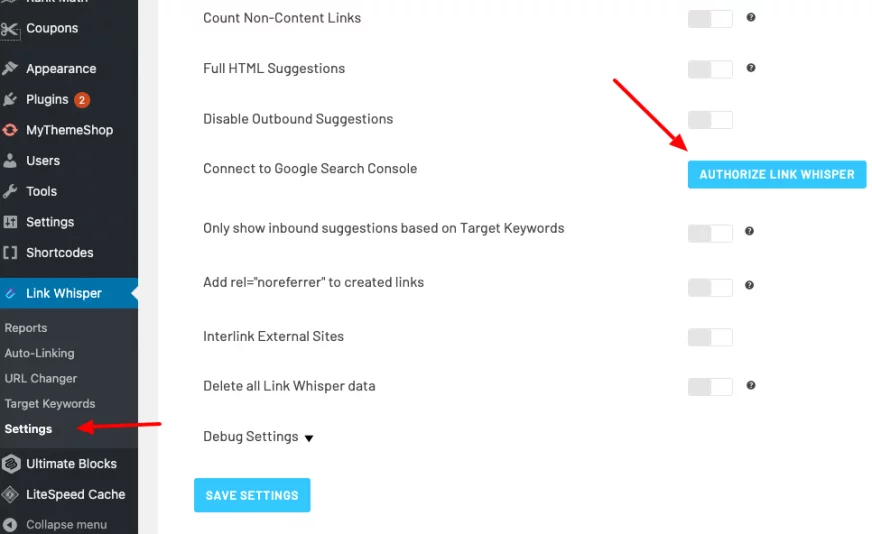Expand the Debug Settings section
This screenshot has height=534, width=872.
click(x=258, y=437)
